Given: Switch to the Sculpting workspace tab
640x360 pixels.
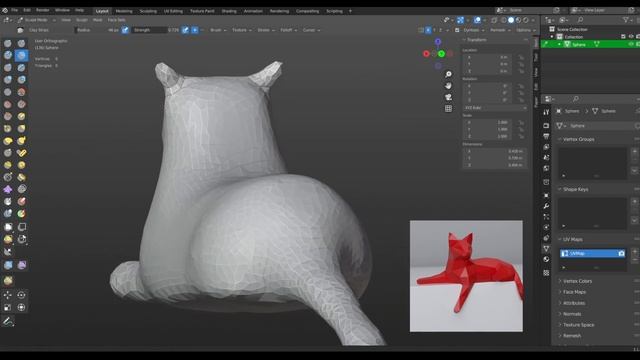Looking at the screenshot, I should pos(148,11).
